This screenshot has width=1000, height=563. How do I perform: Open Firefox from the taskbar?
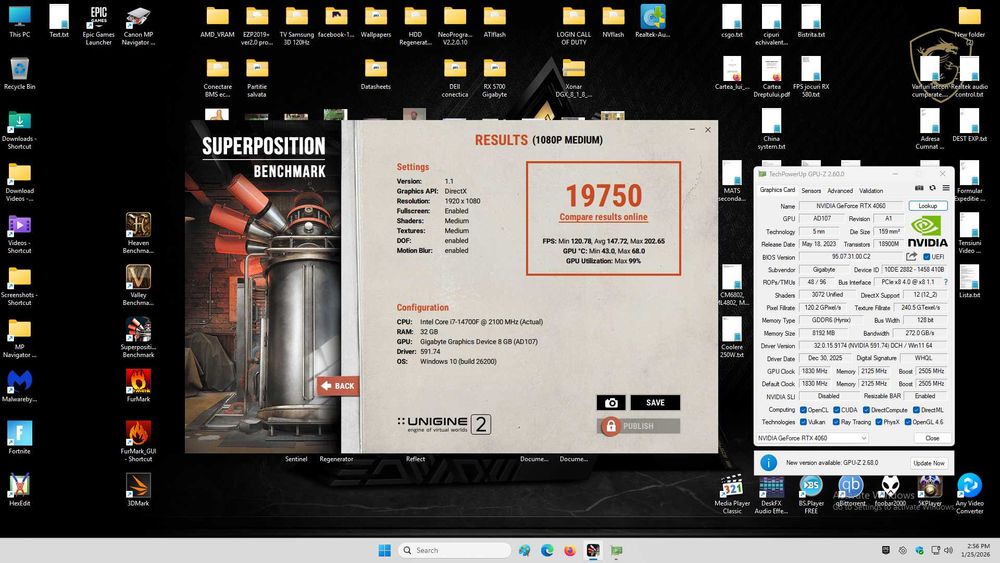pyautogui.click(x=570, y=550)
